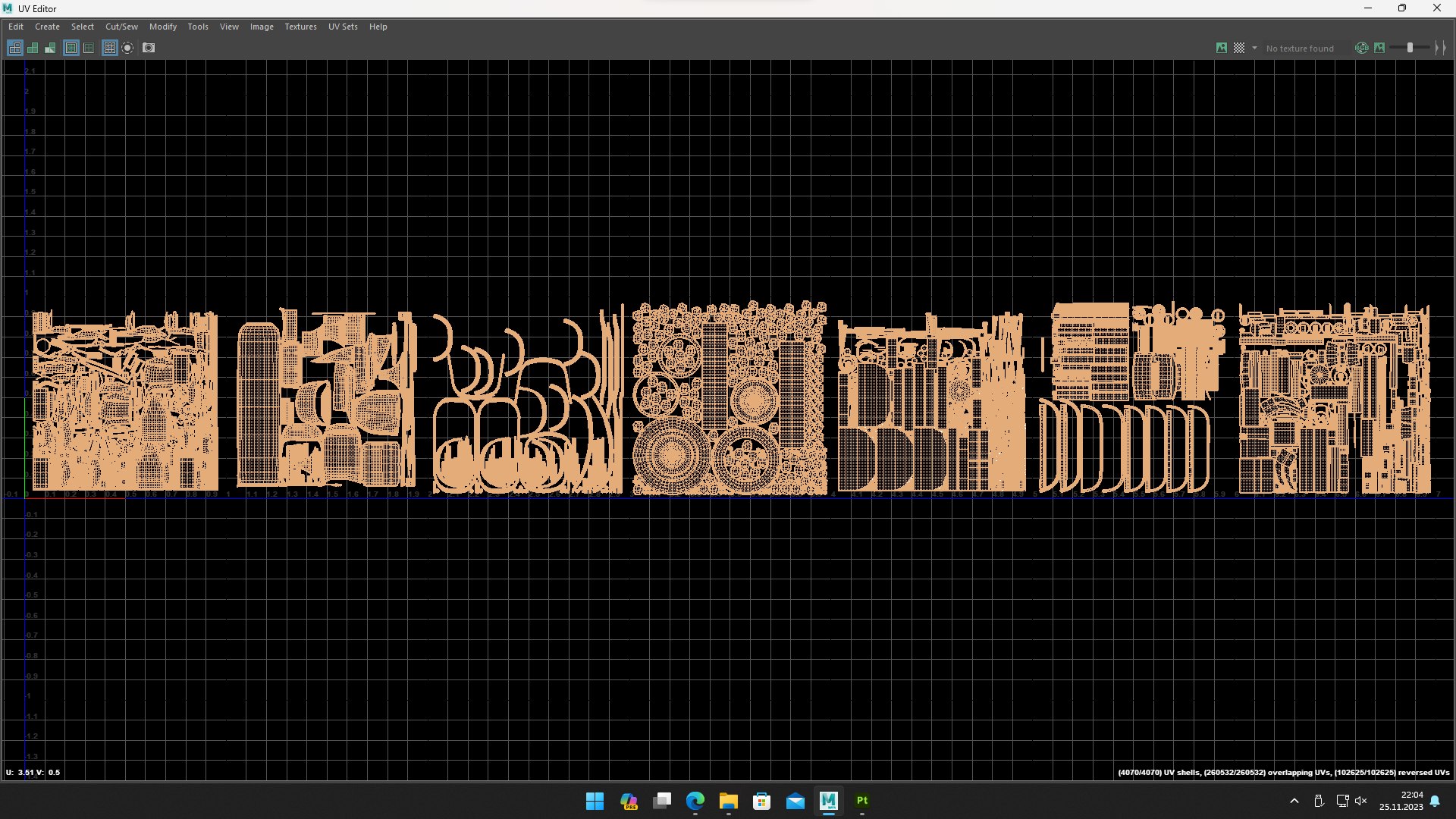The width and height of the screenshot is (1456, 819).
Task: Open the Textures menu
Action: point(300,27)
